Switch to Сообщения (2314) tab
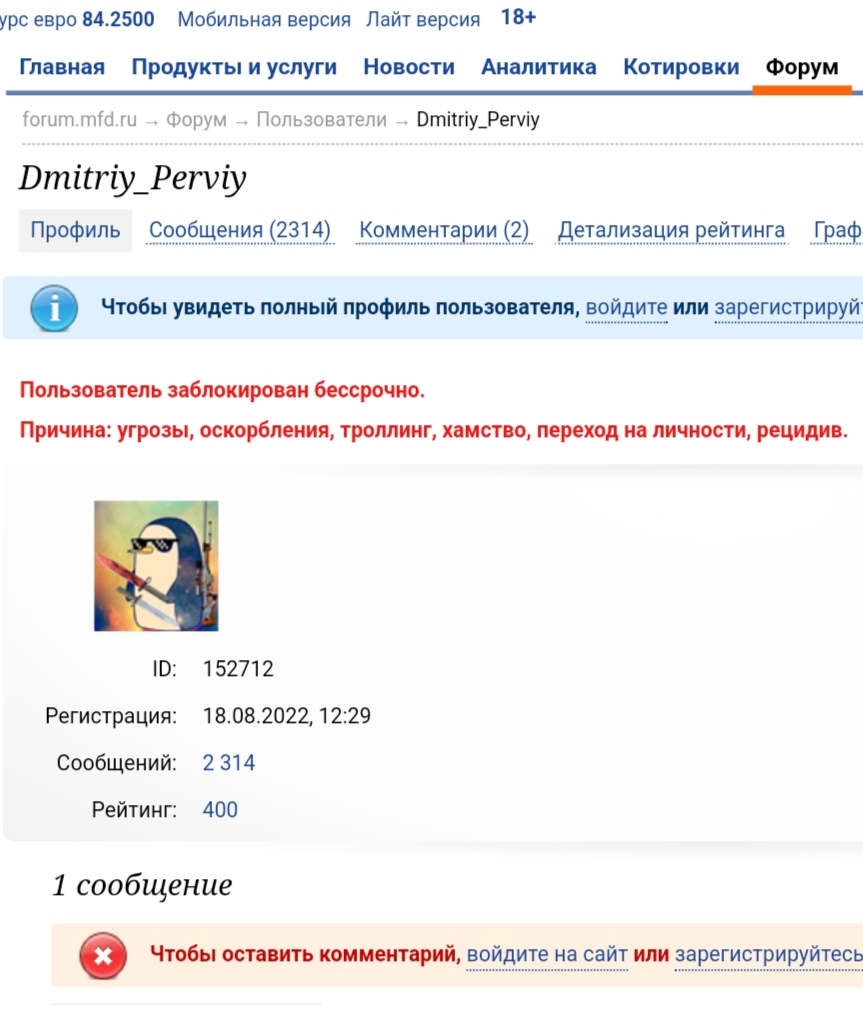Viewport: 863px width, 1014px height. point(240,230)
